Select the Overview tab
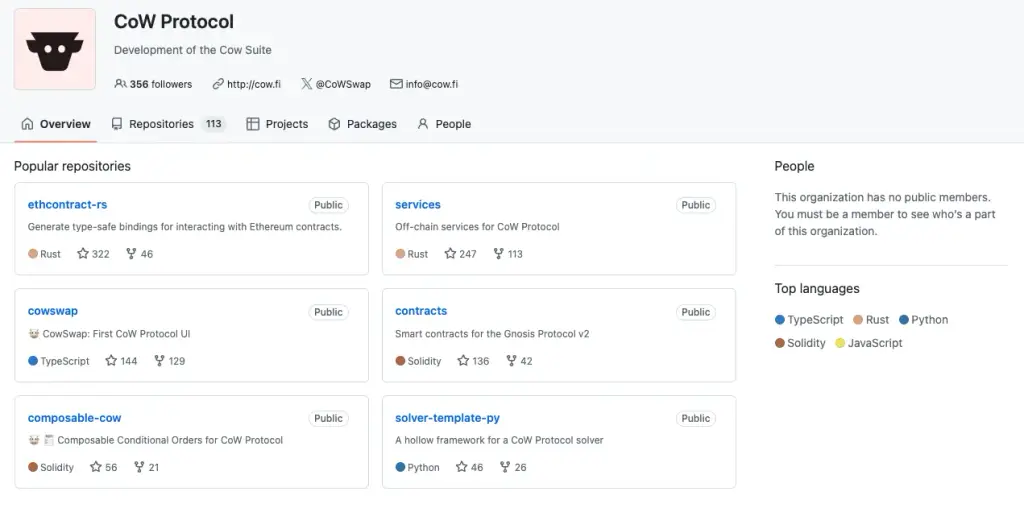1024x508 pixels. click(56, 124)
